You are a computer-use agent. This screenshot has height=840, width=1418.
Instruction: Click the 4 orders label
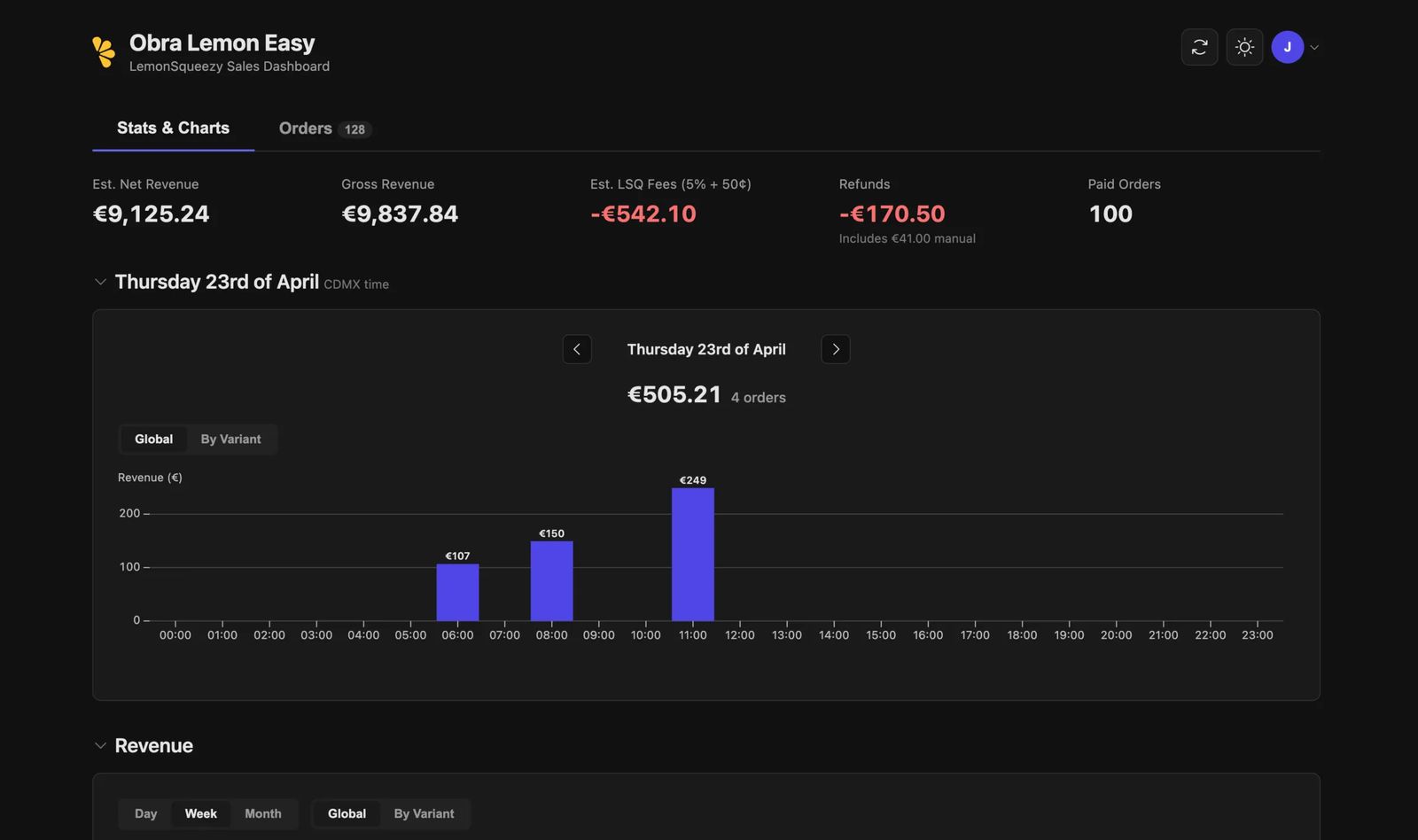tap(759, 398)
